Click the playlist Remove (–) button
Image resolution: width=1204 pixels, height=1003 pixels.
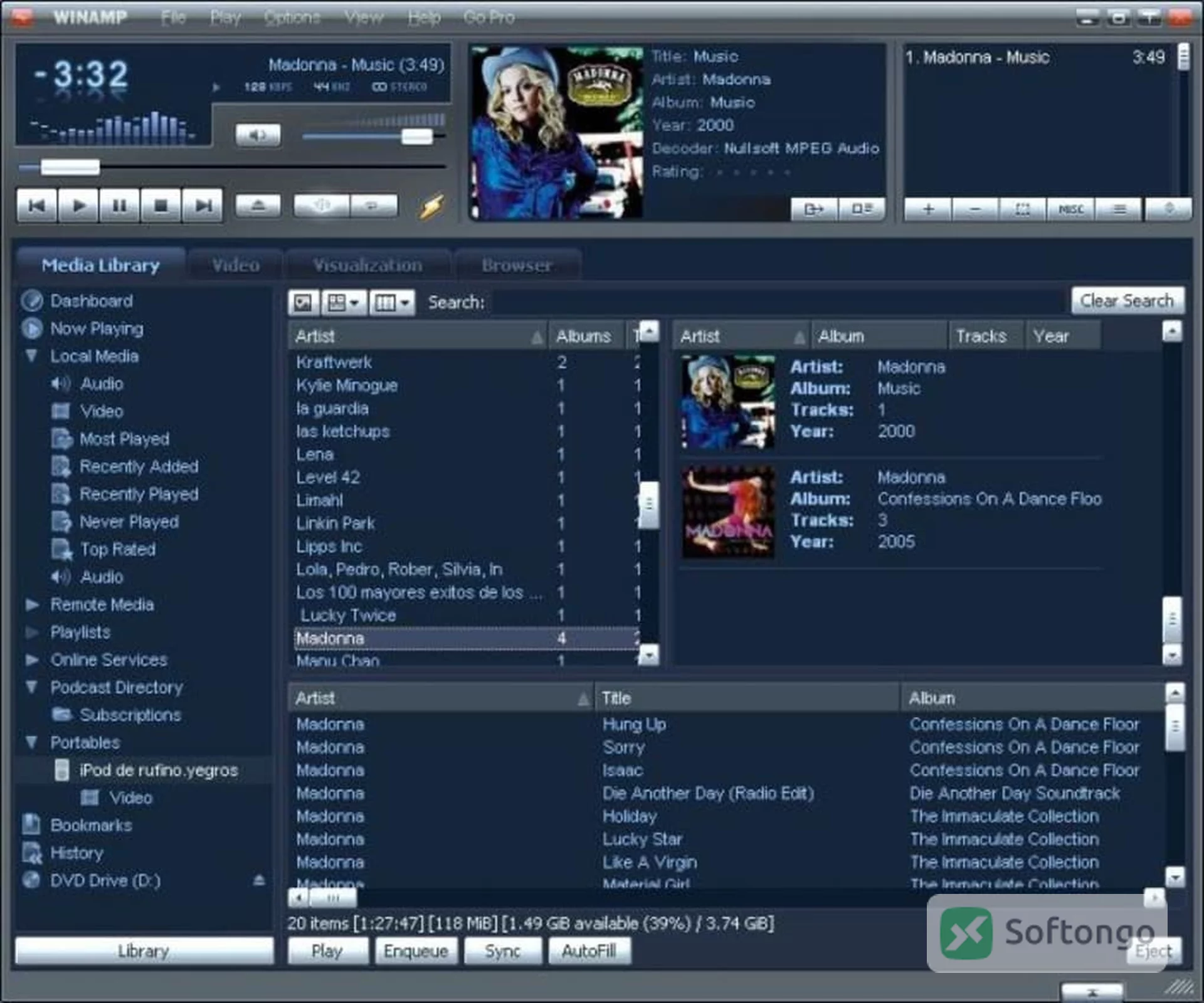point(975,209)
